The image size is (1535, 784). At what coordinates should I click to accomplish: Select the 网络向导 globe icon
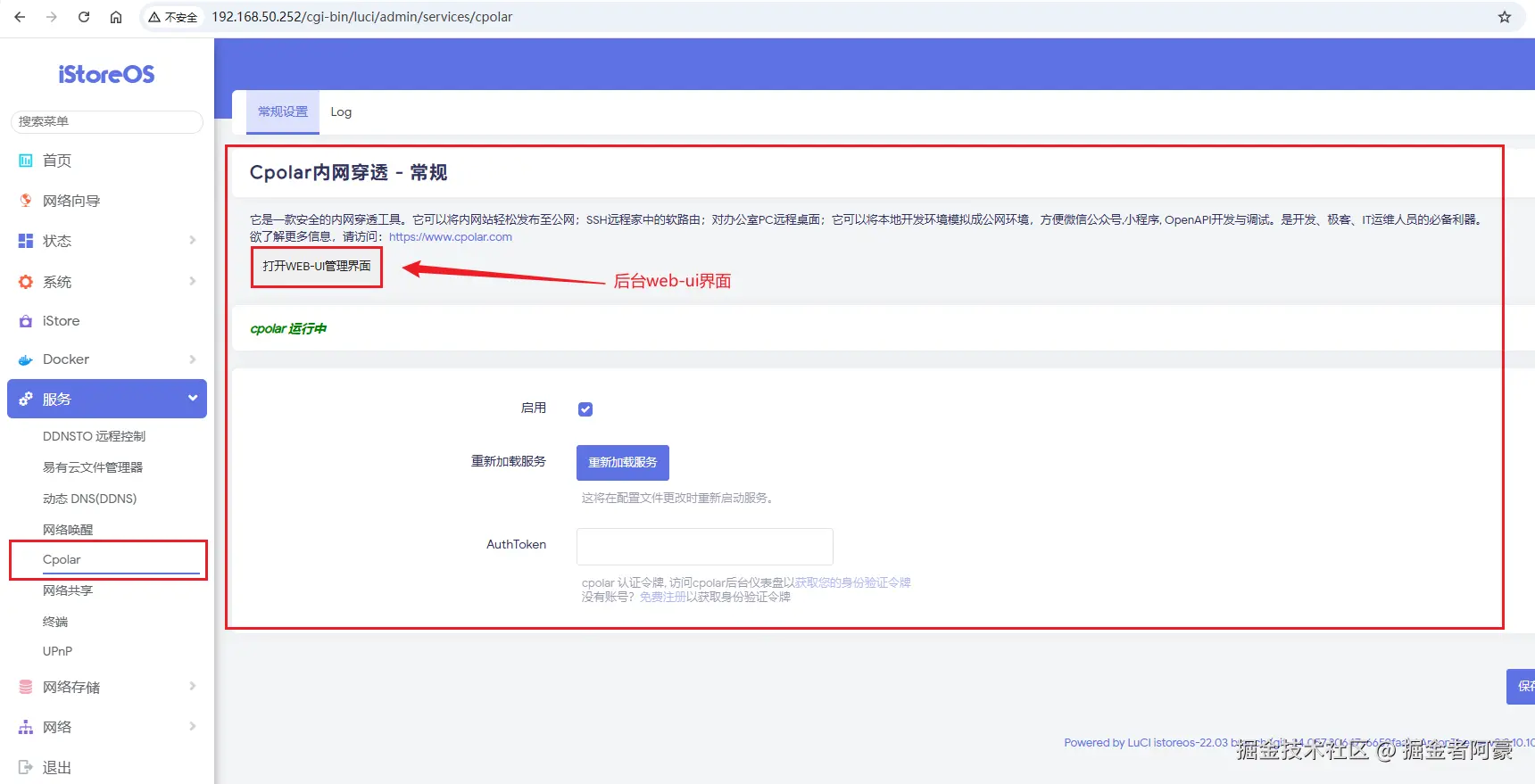coord(26,201)
